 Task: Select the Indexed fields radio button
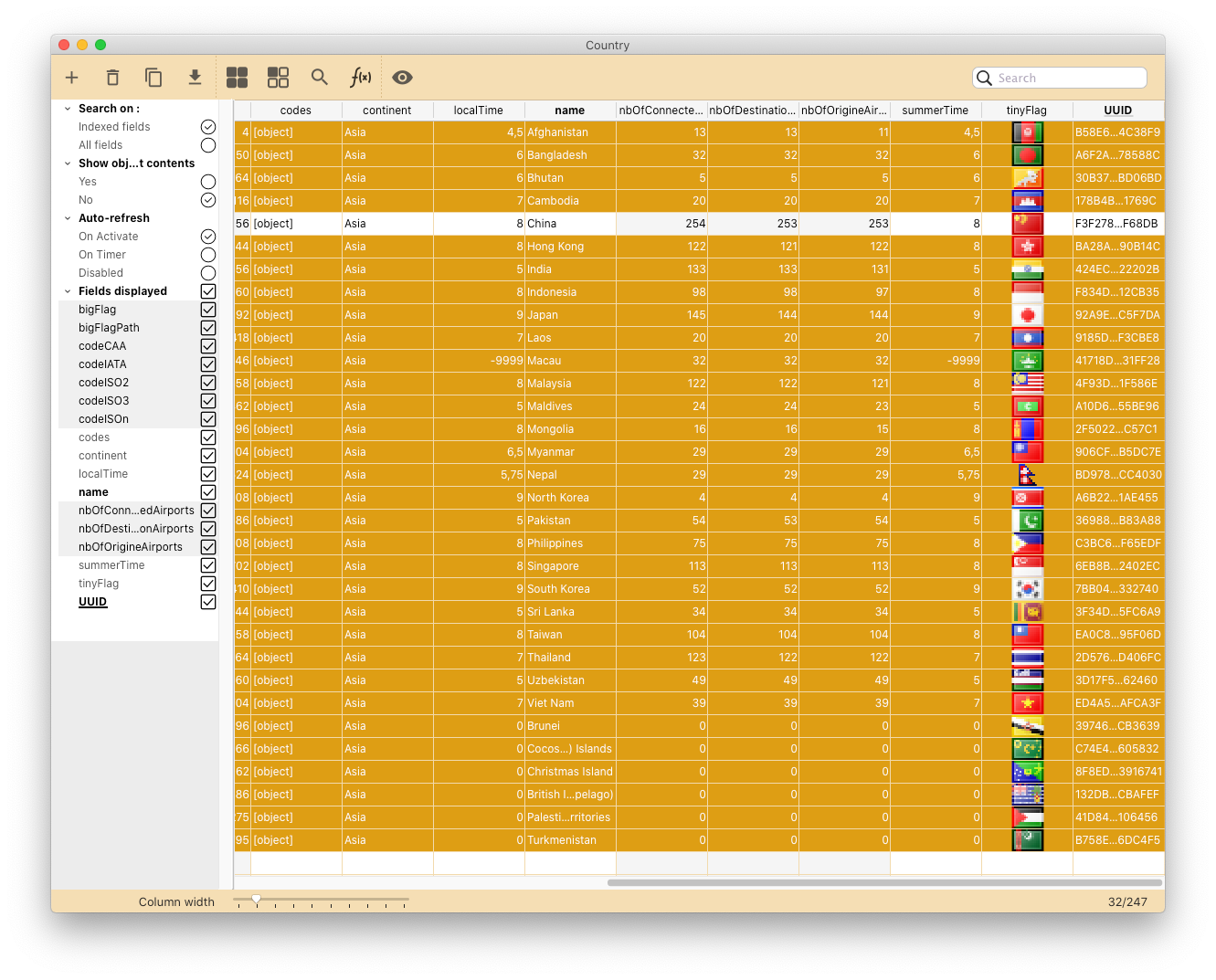point(208,127)
